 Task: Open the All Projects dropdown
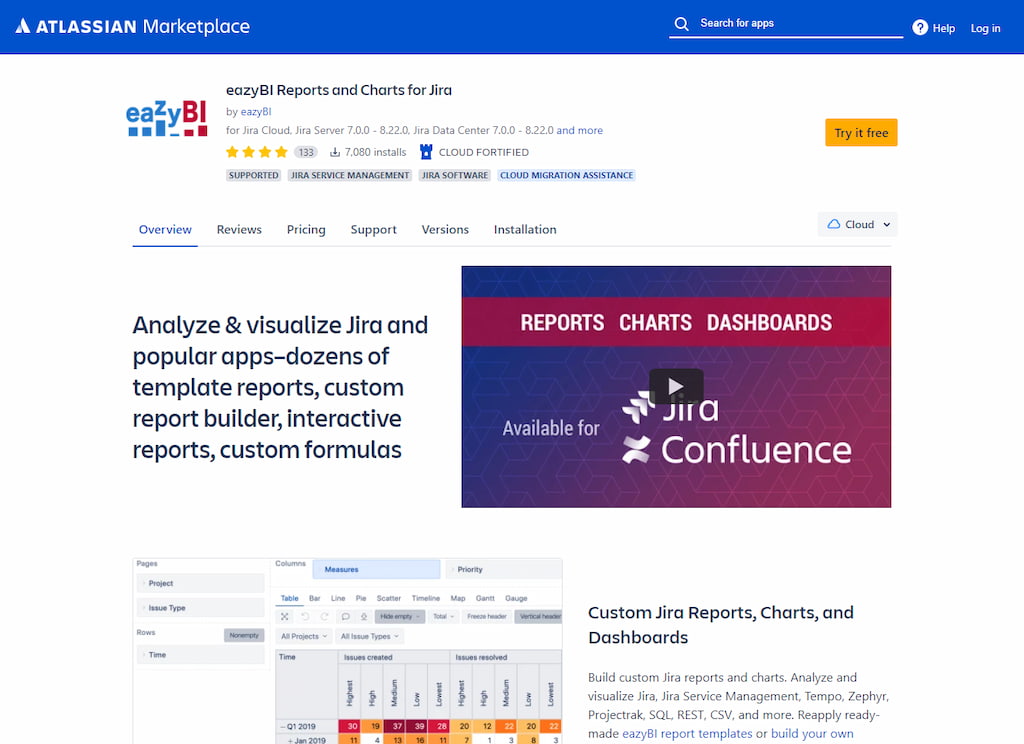[x=303, y=636]
